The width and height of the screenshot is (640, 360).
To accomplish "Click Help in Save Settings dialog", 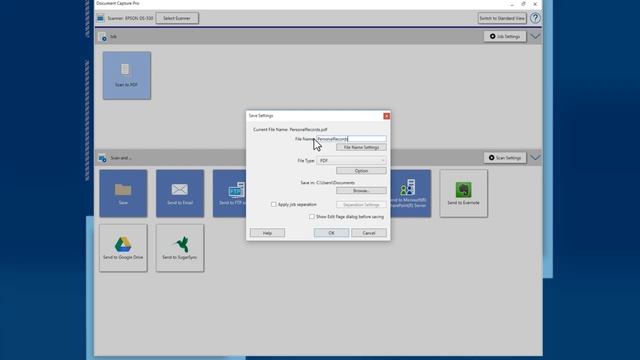I will point(267,233).
